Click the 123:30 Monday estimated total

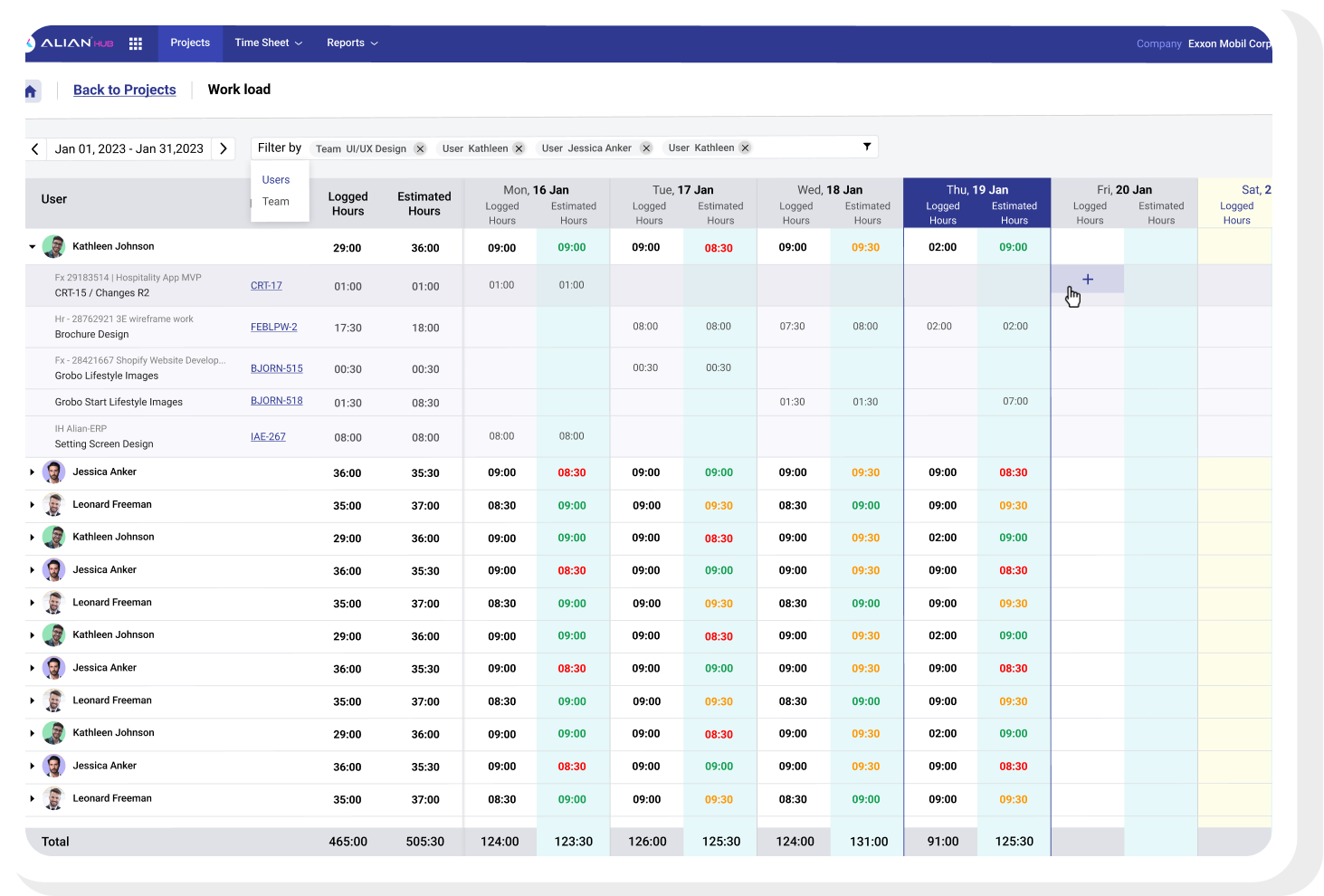574,842
